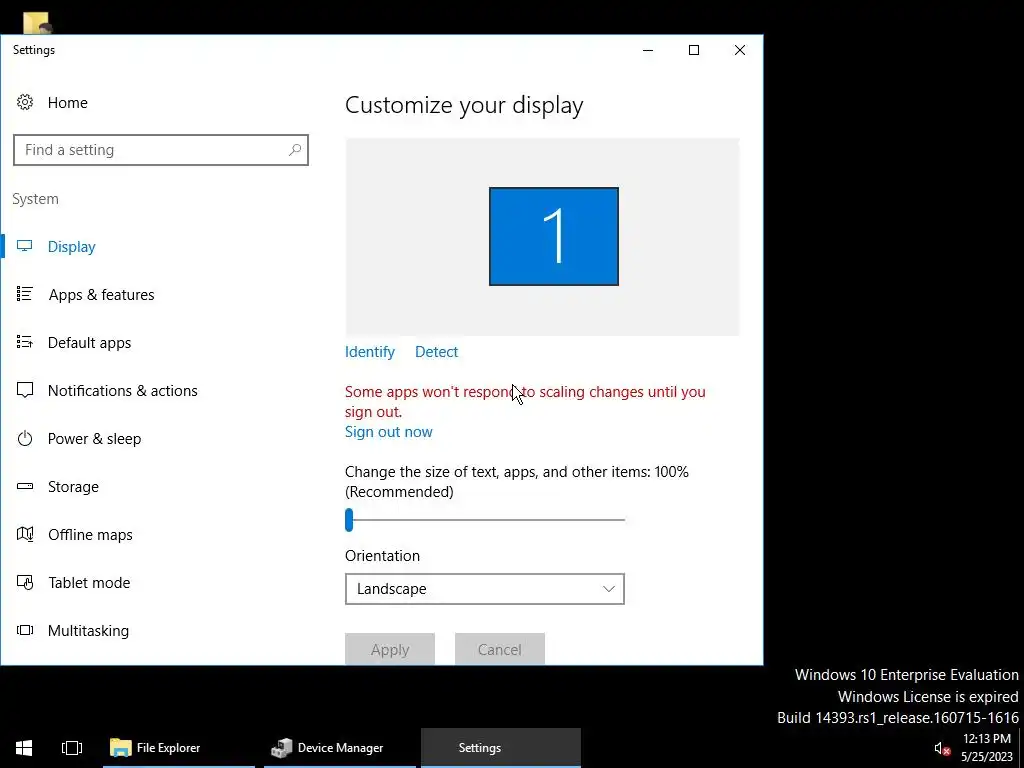Open the partially hidden desktop icon at the top left
Viewport: 1024px width, 768px height.
tap(37, 23)
